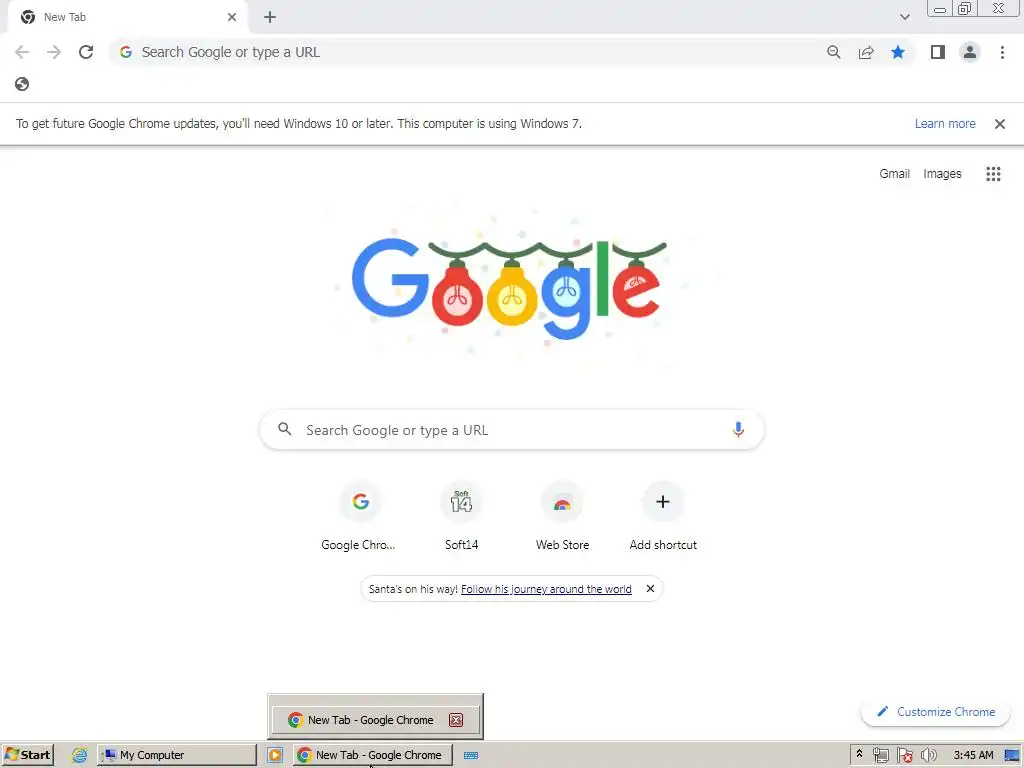This screenshot has height=768, width=1024.
Task: Toggle the side panel icon
Action: [938, 52]
